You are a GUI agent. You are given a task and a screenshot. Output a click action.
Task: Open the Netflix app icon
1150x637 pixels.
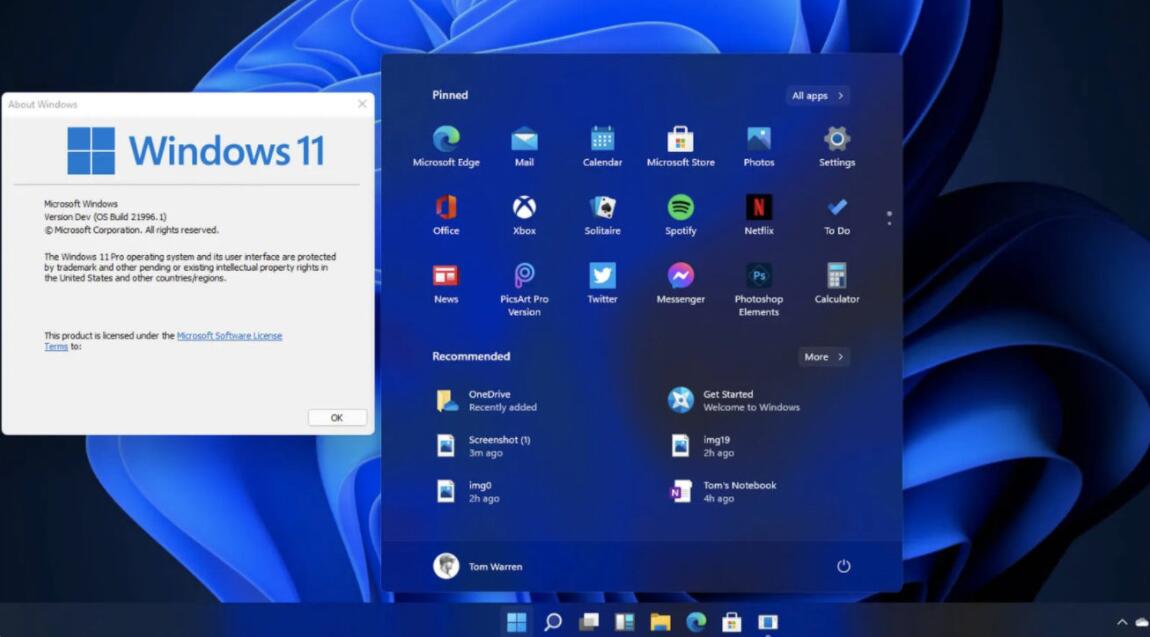pyautogui.click(x=759, y=208)
